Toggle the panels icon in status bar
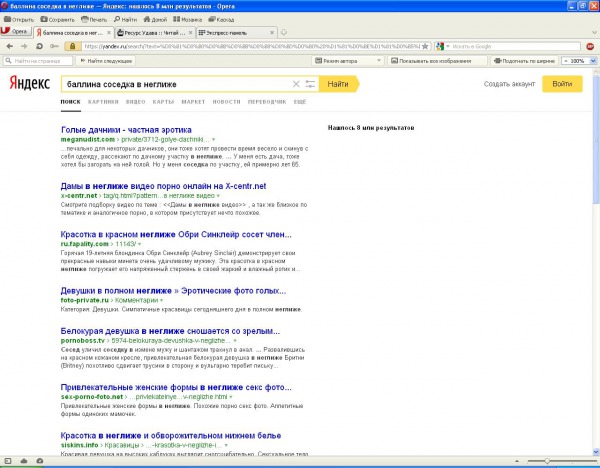Viewport: 600px width, 468px height. [x=8, y=461]
